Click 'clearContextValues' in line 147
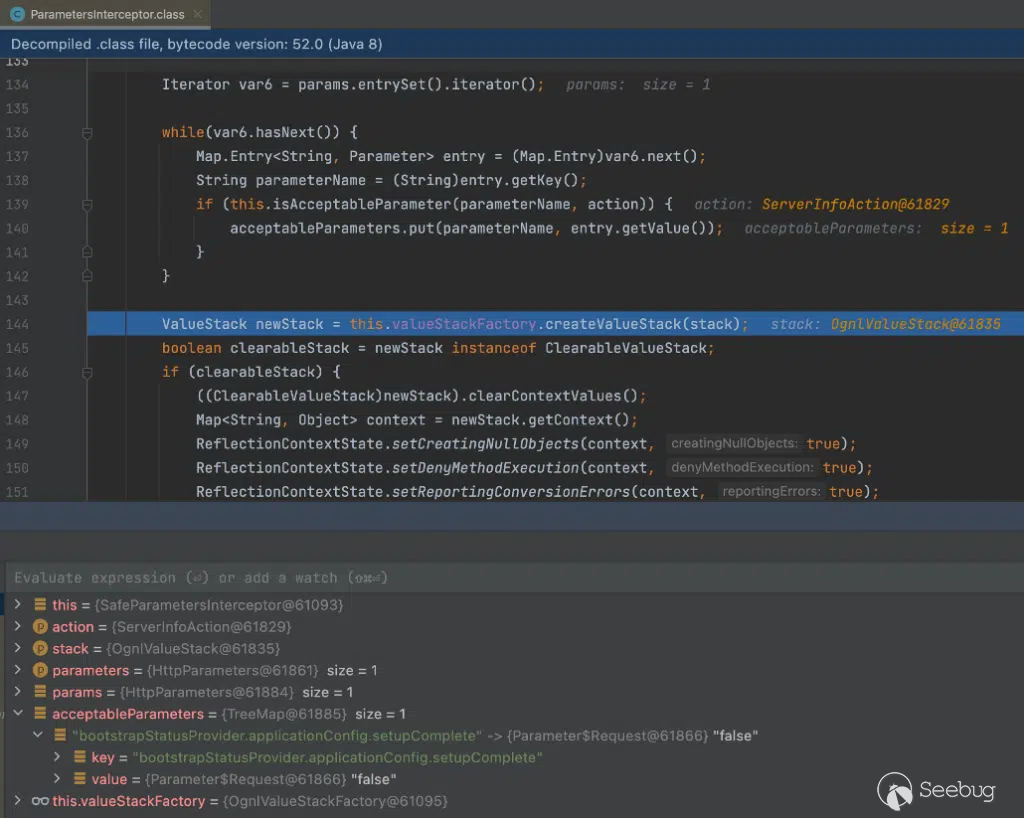 [545, 396]
